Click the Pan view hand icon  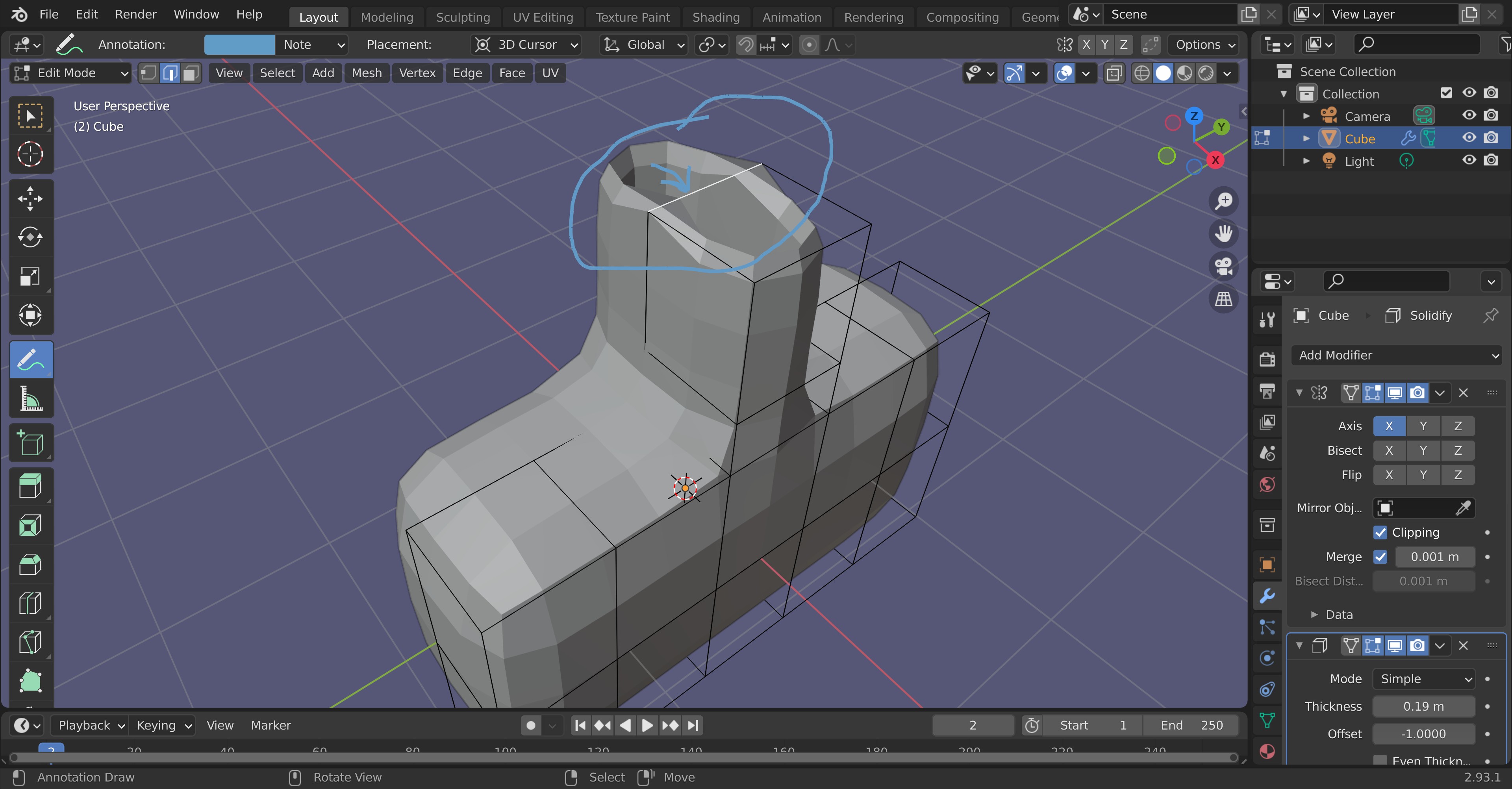pos(1224,233)
